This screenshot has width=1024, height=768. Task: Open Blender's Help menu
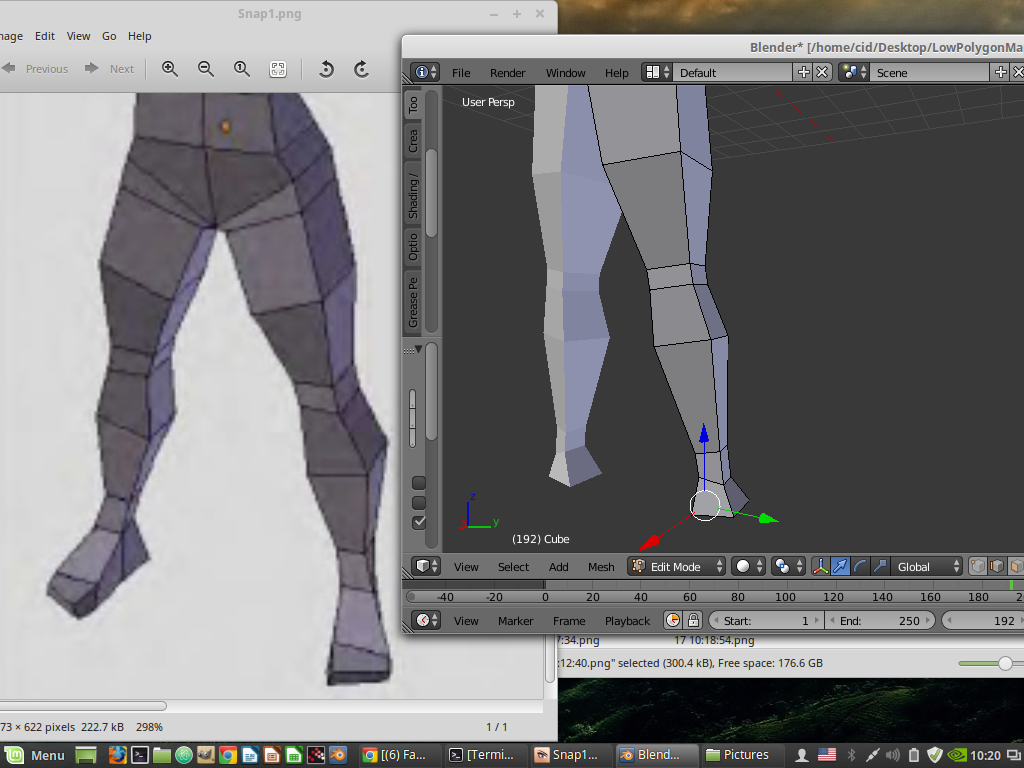(616, 72)
